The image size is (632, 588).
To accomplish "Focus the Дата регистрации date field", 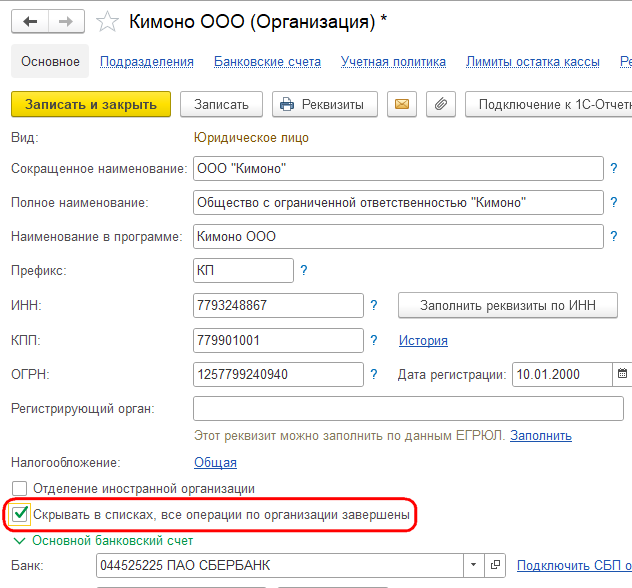I will click(563, 374).
